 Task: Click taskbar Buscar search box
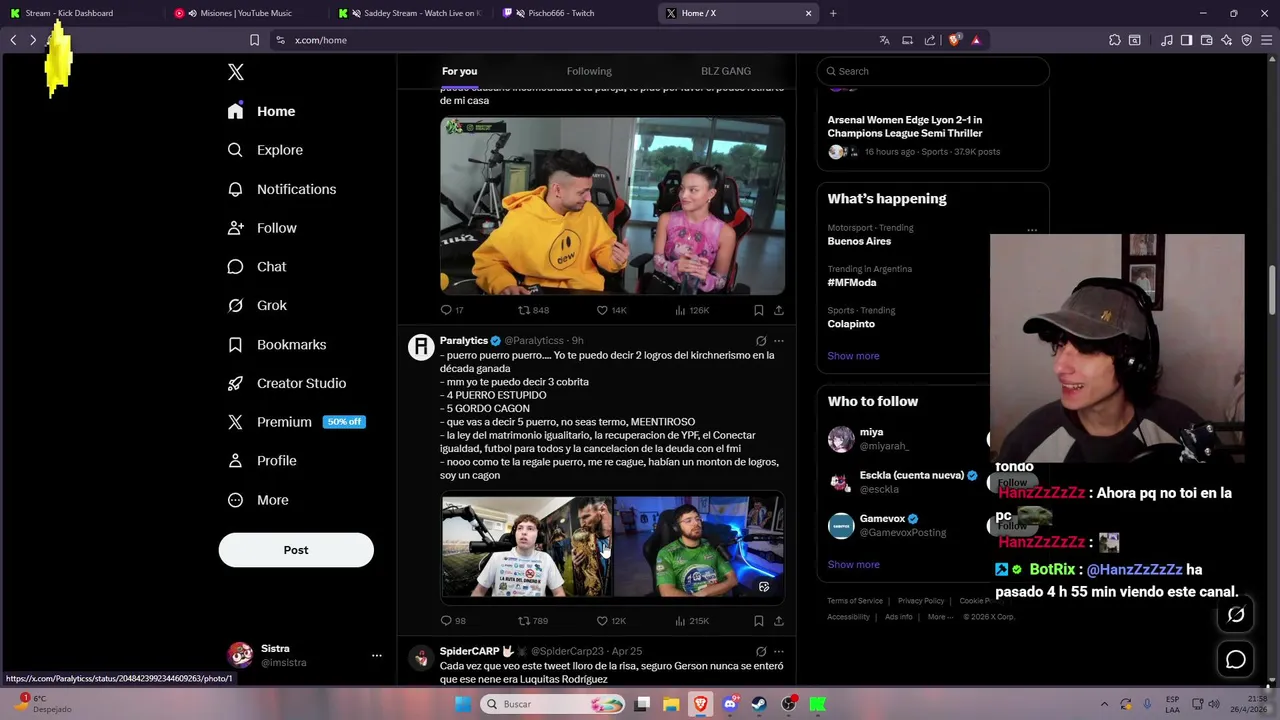550,704
